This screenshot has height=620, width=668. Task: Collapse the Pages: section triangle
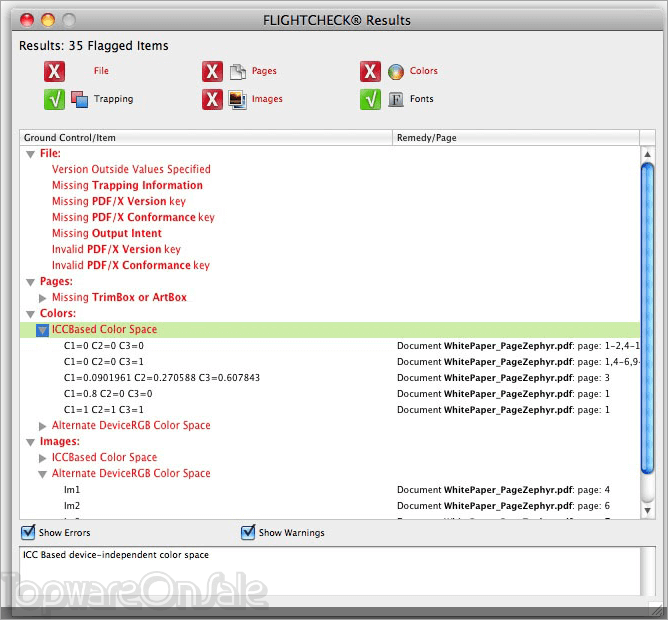coord(30,282)
